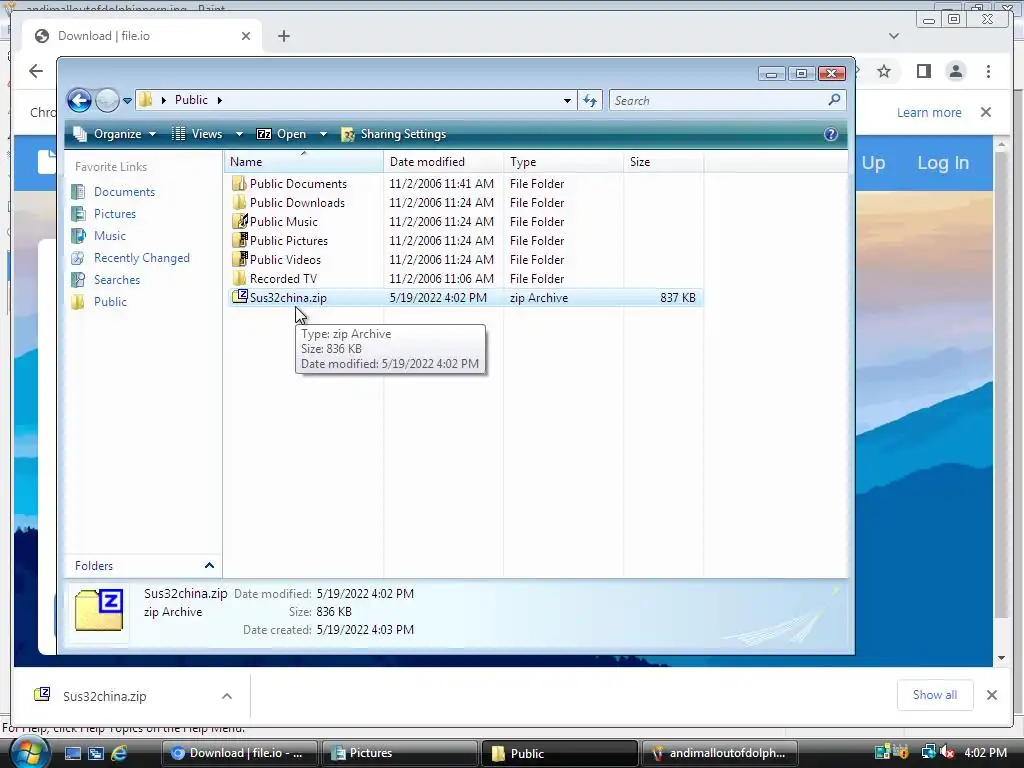Click the Chrome page scroll down arrow
This screenshot has height=768, width=1024.
(x=1002, y=658)
